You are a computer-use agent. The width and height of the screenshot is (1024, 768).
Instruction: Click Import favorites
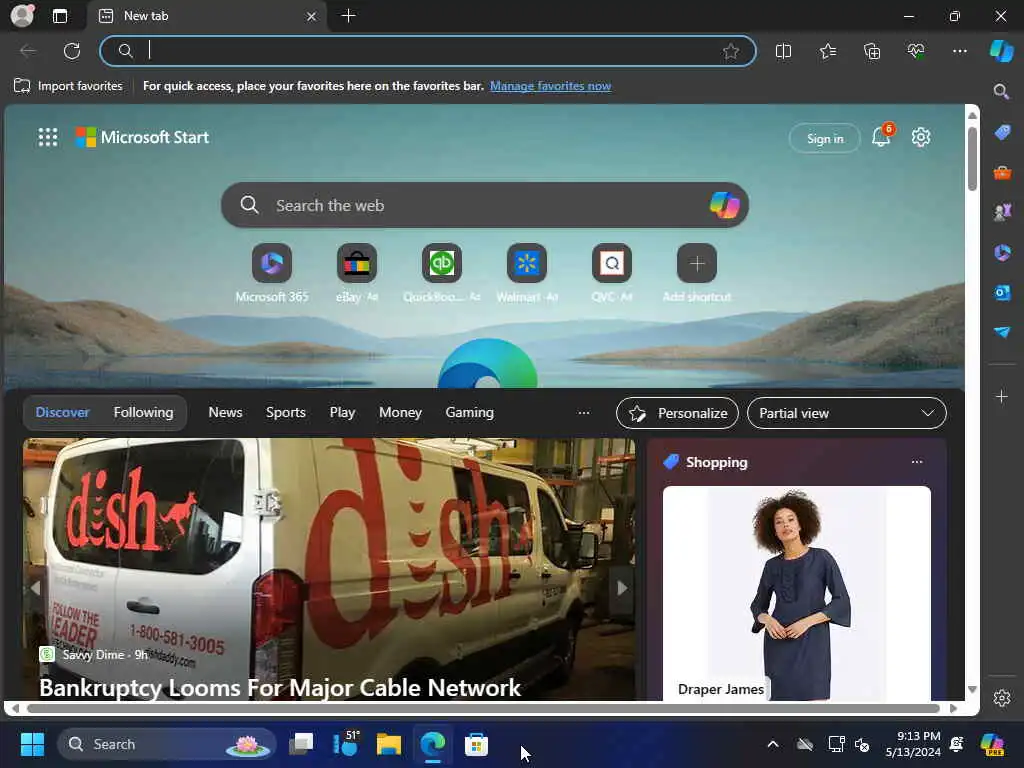(x=68, y=86)
